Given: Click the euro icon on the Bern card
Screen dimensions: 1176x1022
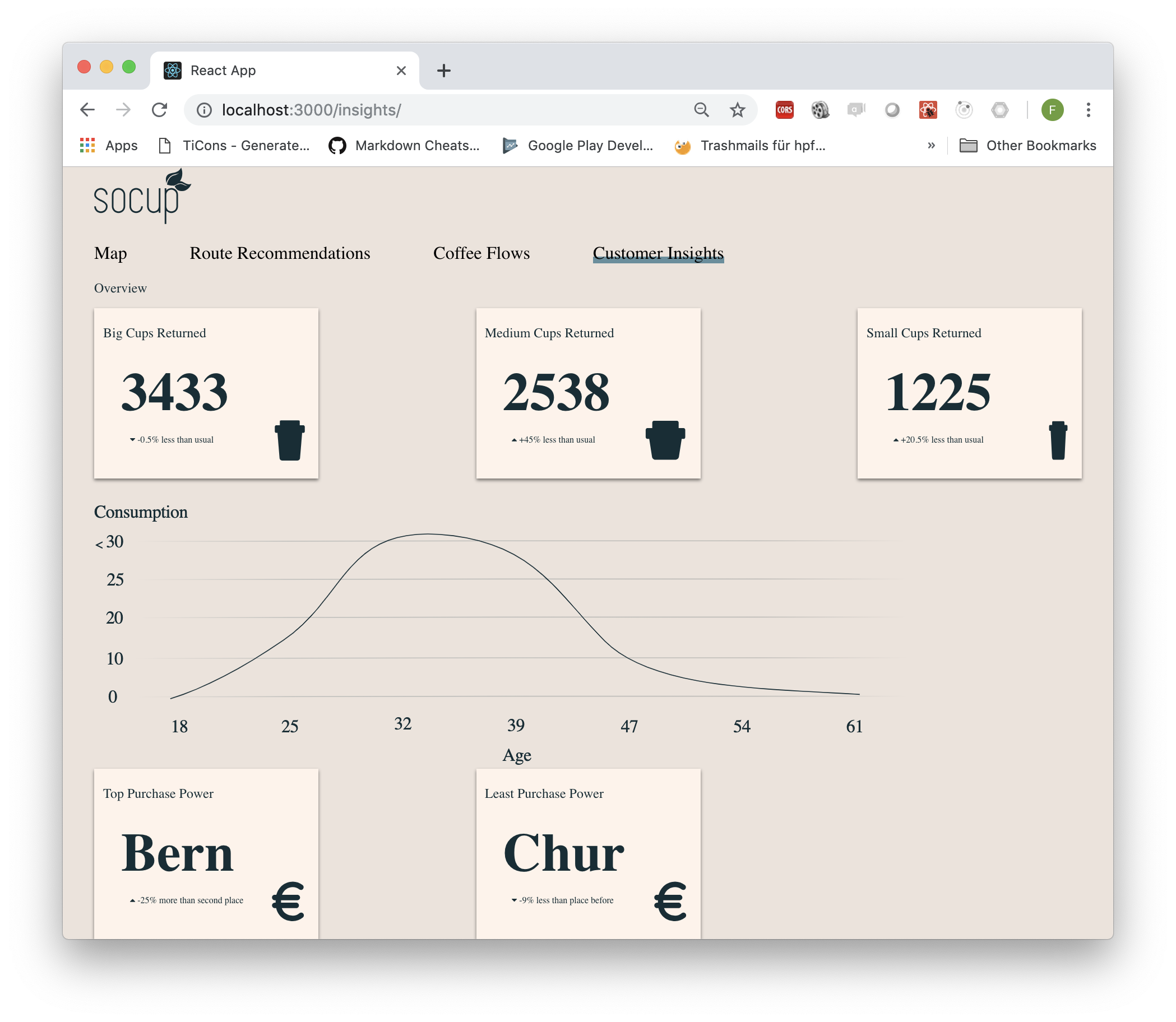Looking at the screenshot, I should point(288,901).
